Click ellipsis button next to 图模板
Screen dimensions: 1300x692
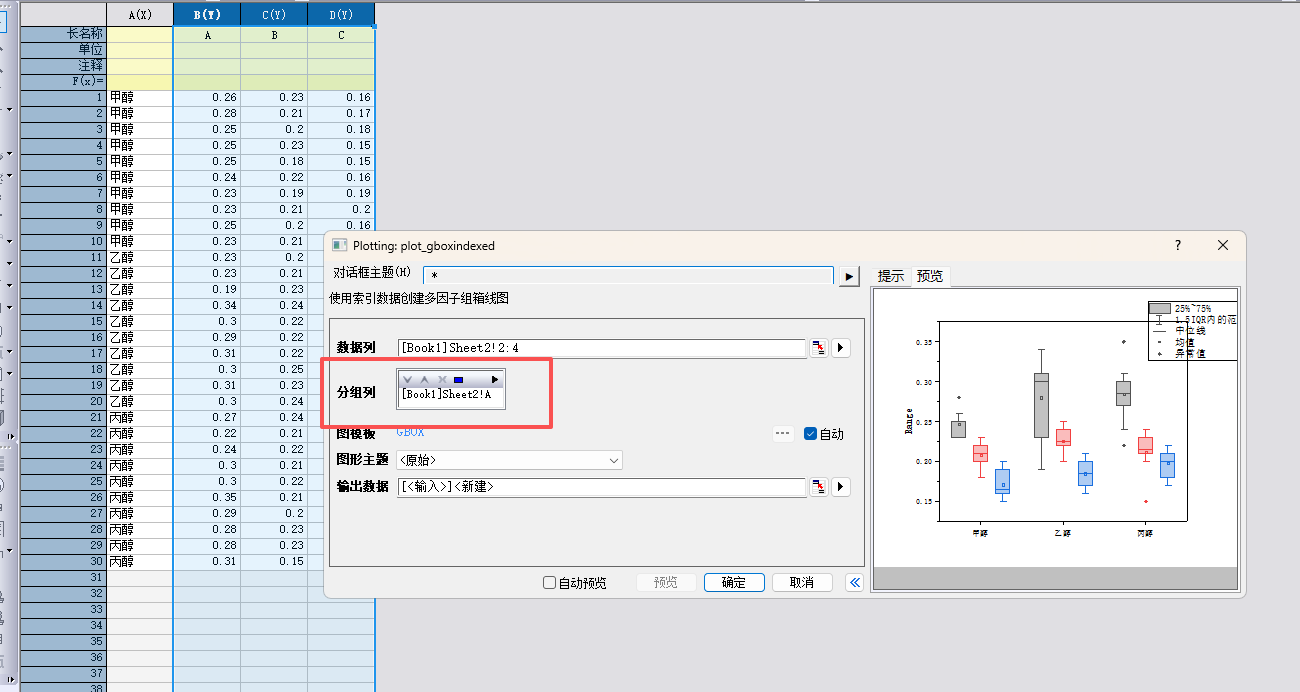tap(783, 433)
